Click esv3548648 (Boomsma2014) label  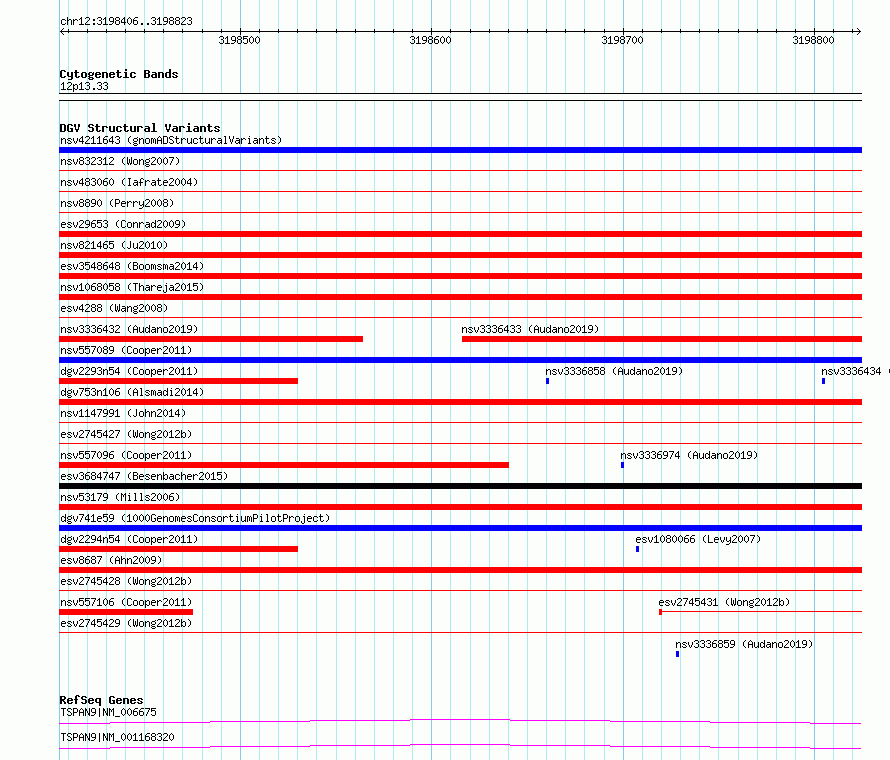coord(132,266)
